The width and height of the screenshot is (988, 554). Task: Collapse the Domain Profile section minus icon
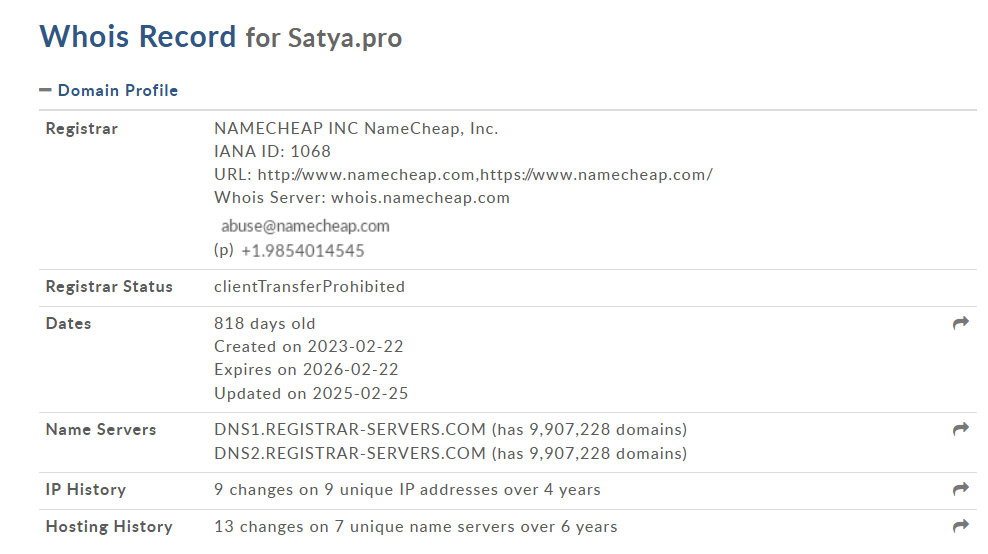click(x=45, y=90)
